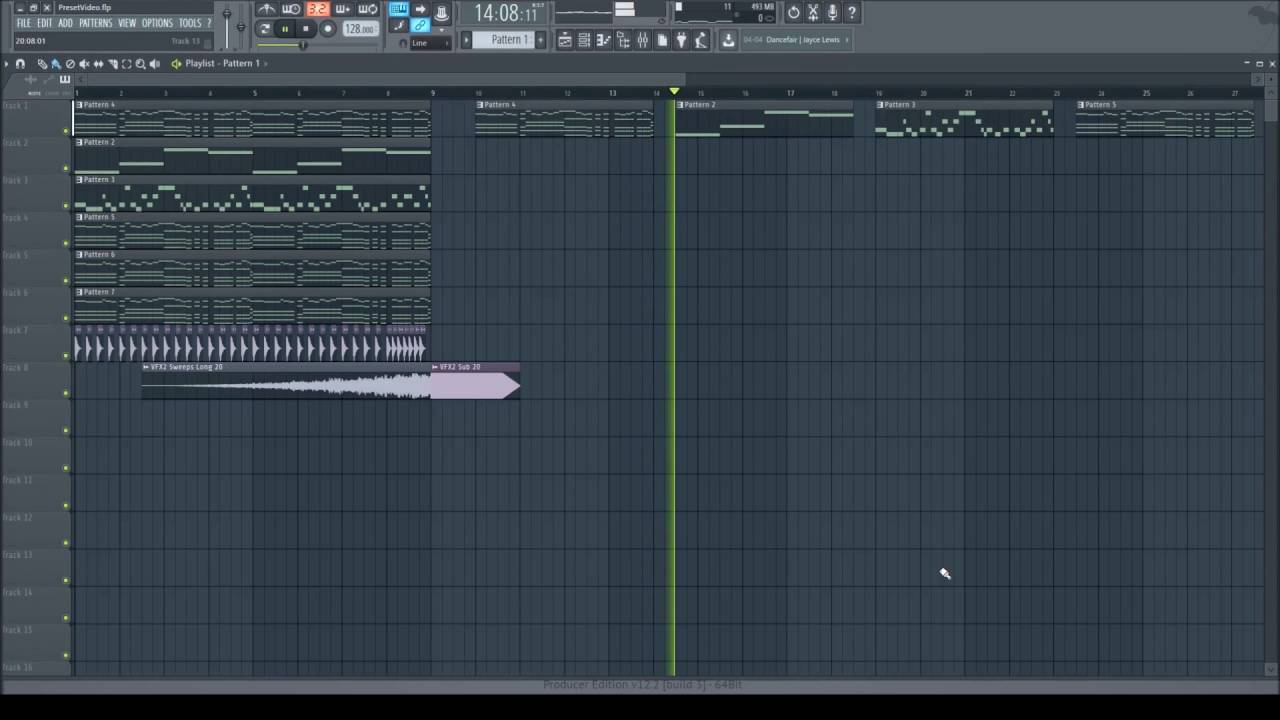Open the tempo tapper icon
This screenshot has height=720, width=1280.
tap(701, 40)
